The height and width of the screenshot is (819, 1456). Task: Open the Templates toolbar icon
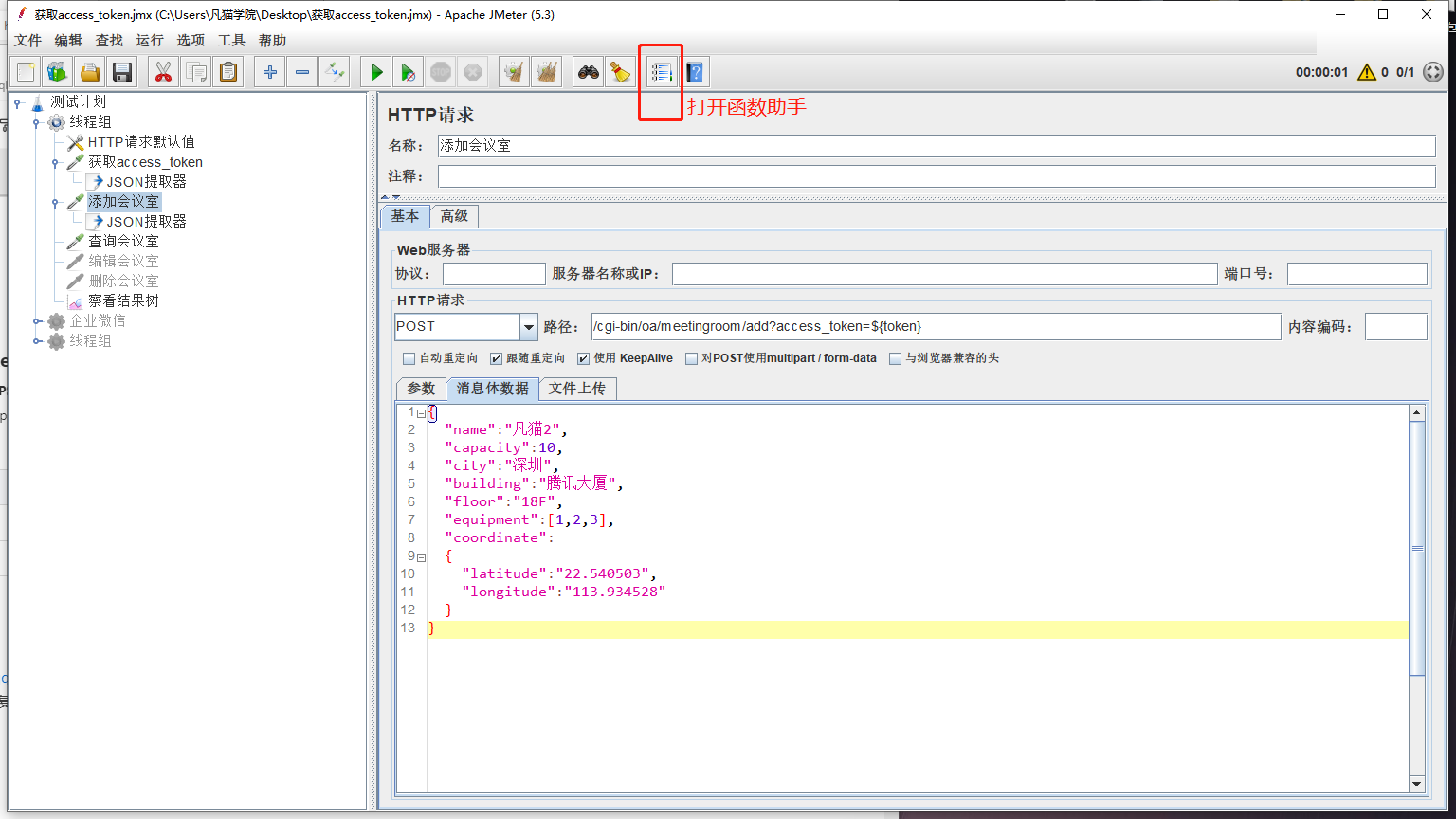pos(58,72)
